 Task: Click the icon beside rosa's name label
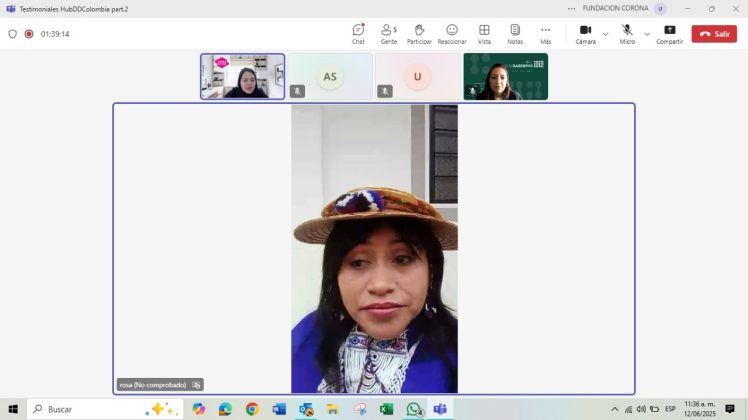point(196,385)
